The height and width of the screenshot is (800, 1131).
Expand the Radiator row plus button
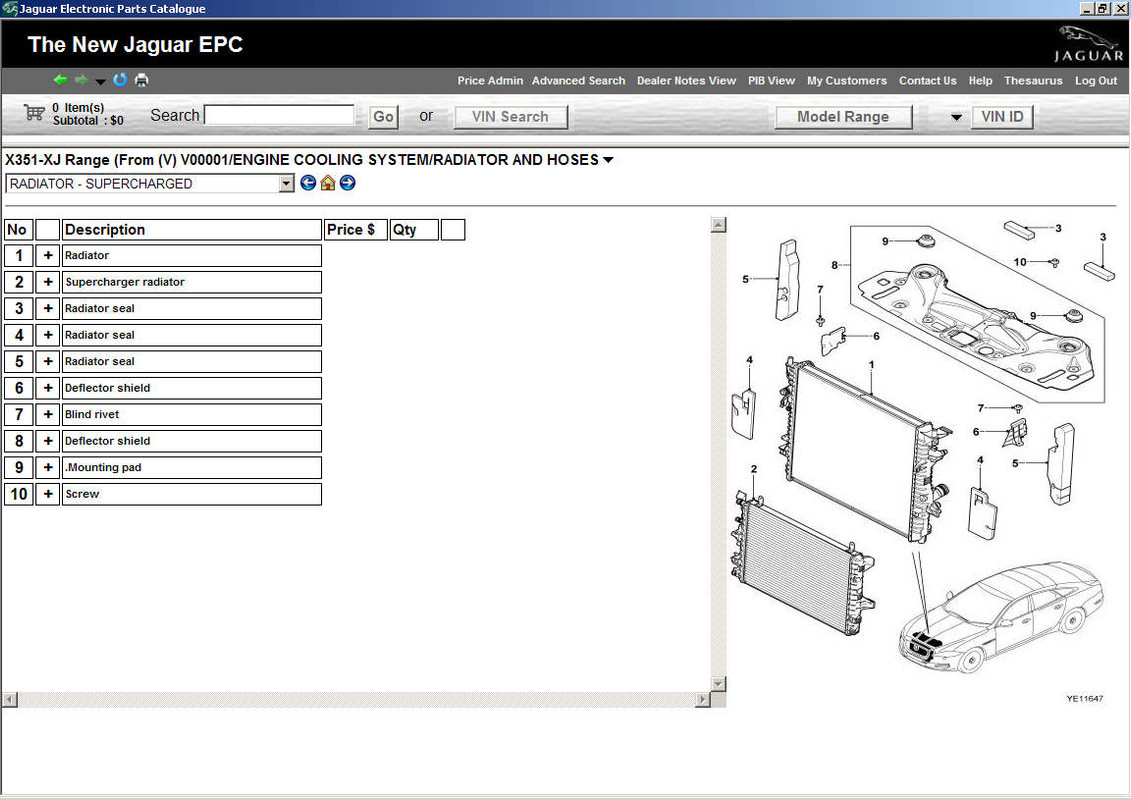coord(48,255)
